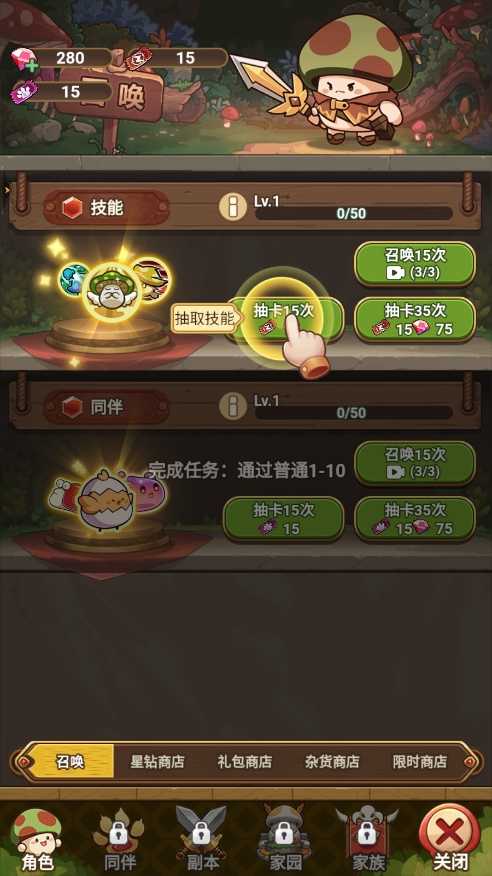
Task: Tap the skill 抽卡15次 button
Action: [285, 319]
